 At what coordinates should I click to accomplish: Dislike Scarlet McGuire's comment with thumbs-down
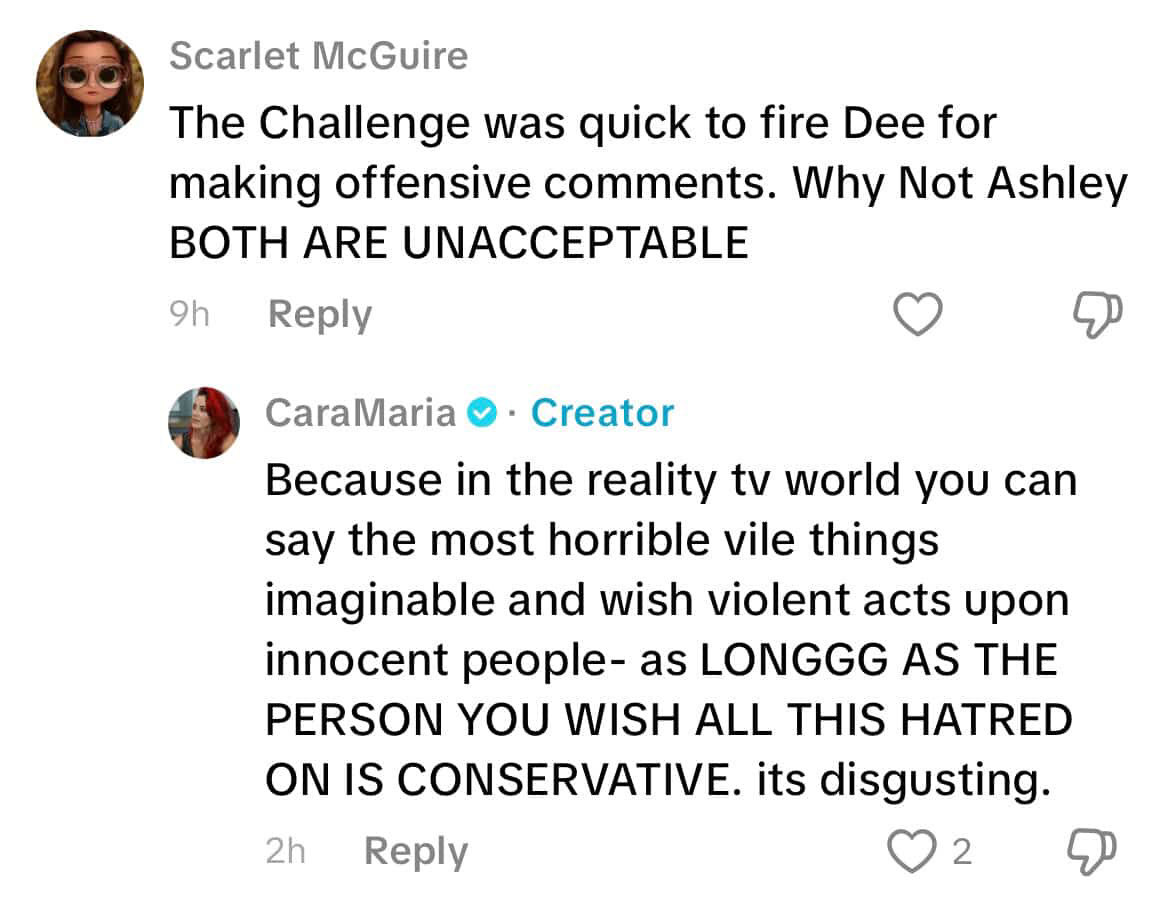pyautogui.click(x=1097, y=315)
